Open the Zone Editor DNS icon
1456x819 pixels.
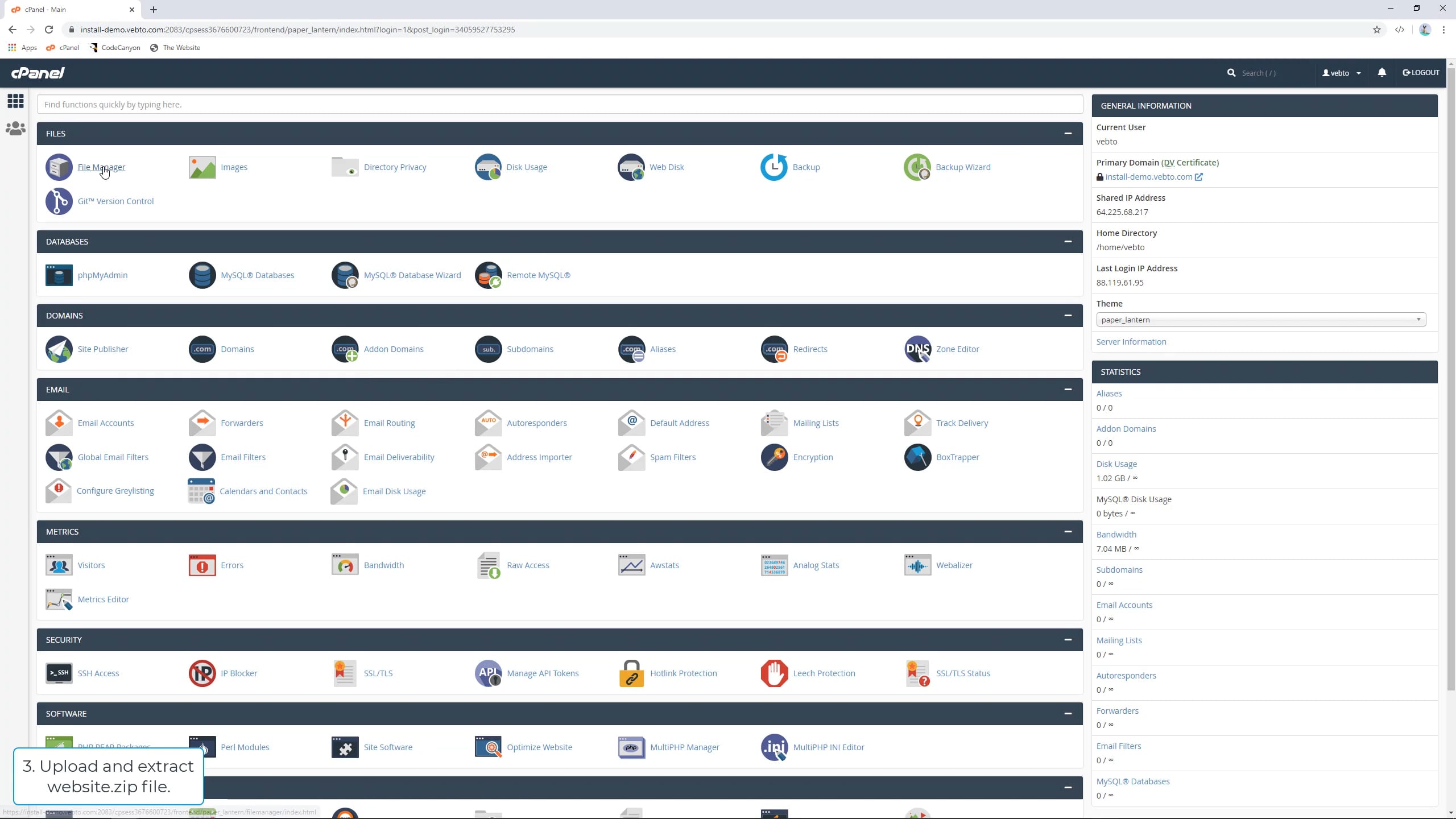[x=917, y=349]
